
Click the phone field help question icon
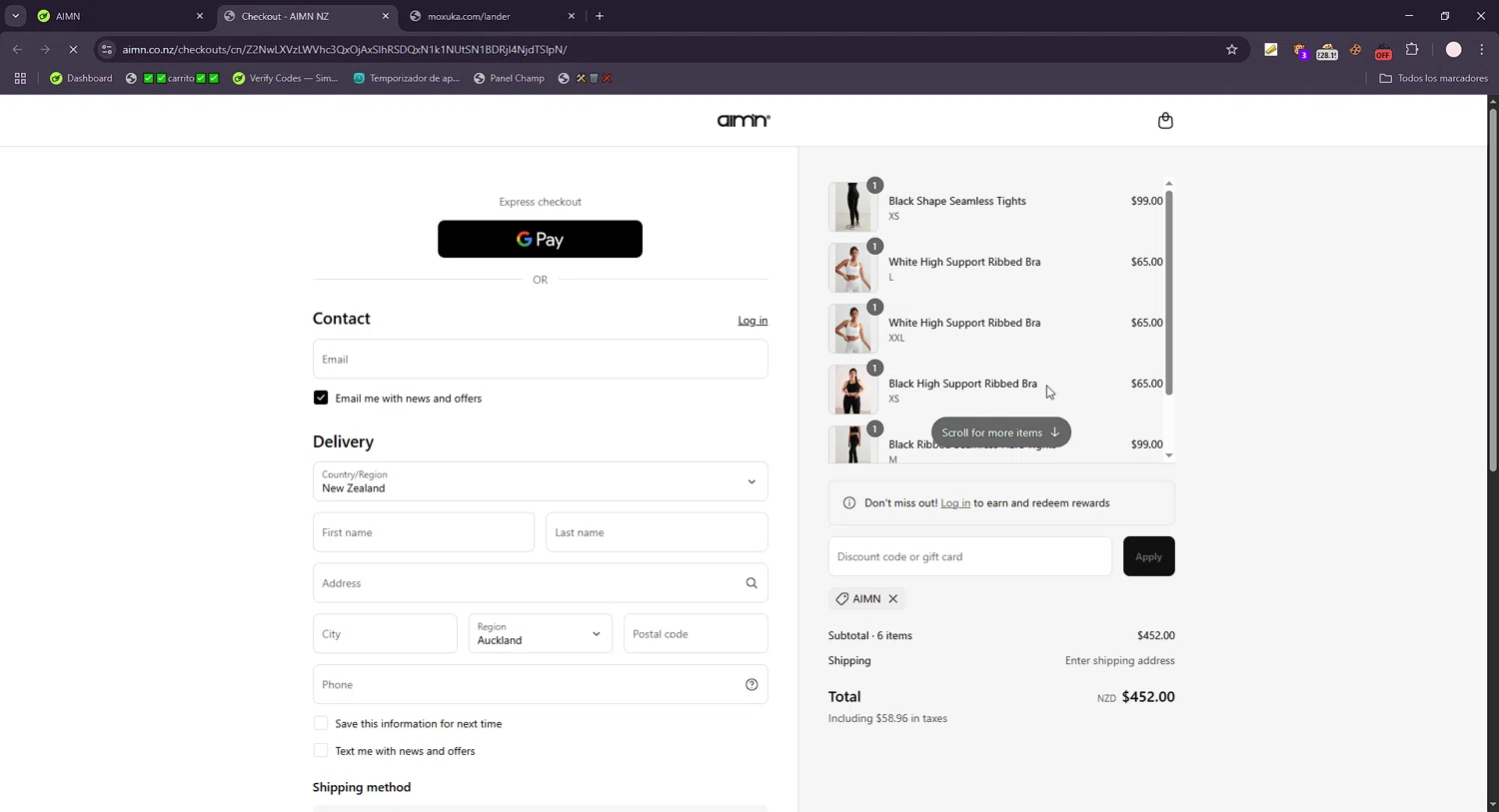point(751,684)
